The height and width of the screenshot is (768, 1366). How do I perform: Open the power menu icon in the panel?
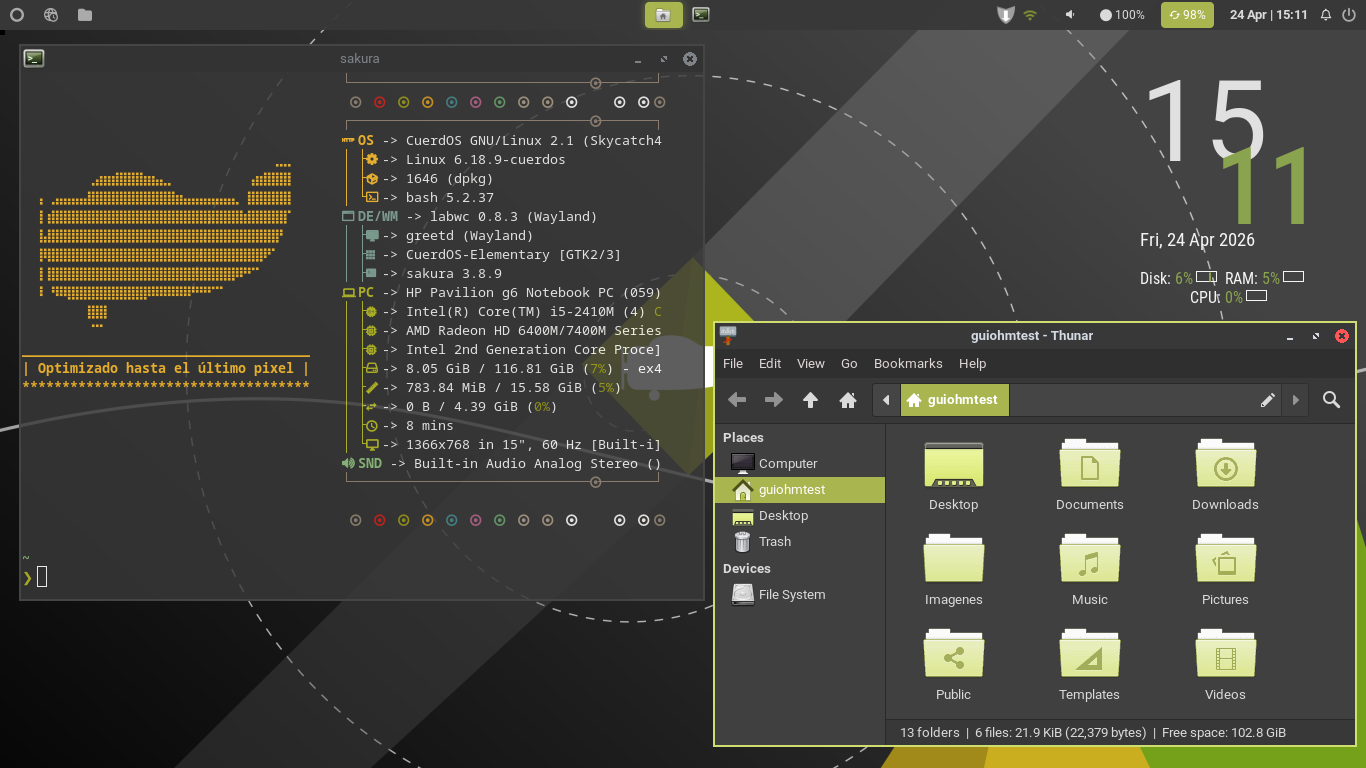click(1350, 15)
